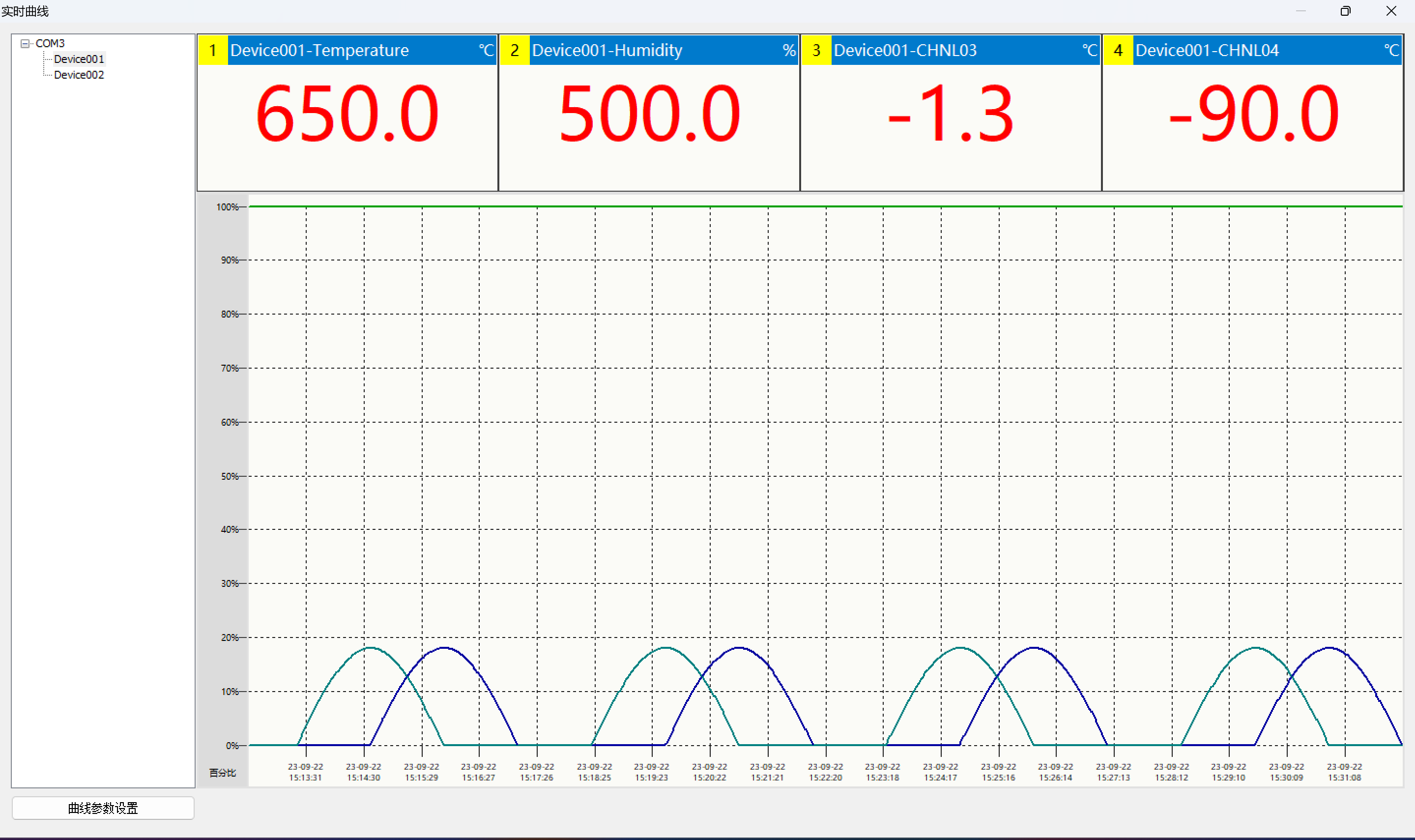The height and width of the screenshot is (840, 1415).
Task: Click the 650.0 temperature reading
Action: [x=347, y=113]
